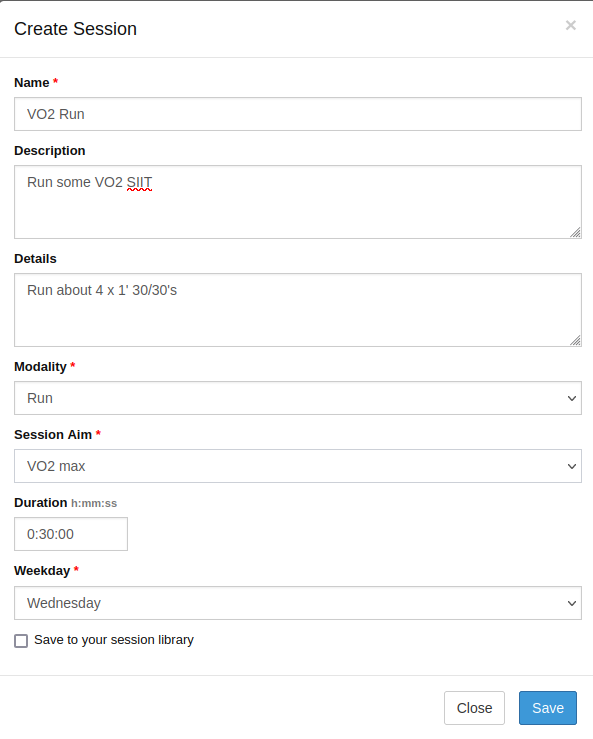This screenshot has height=739, width=593.
Task: Expand the Session Aim chevron arrow
Action: pos(572,466)
